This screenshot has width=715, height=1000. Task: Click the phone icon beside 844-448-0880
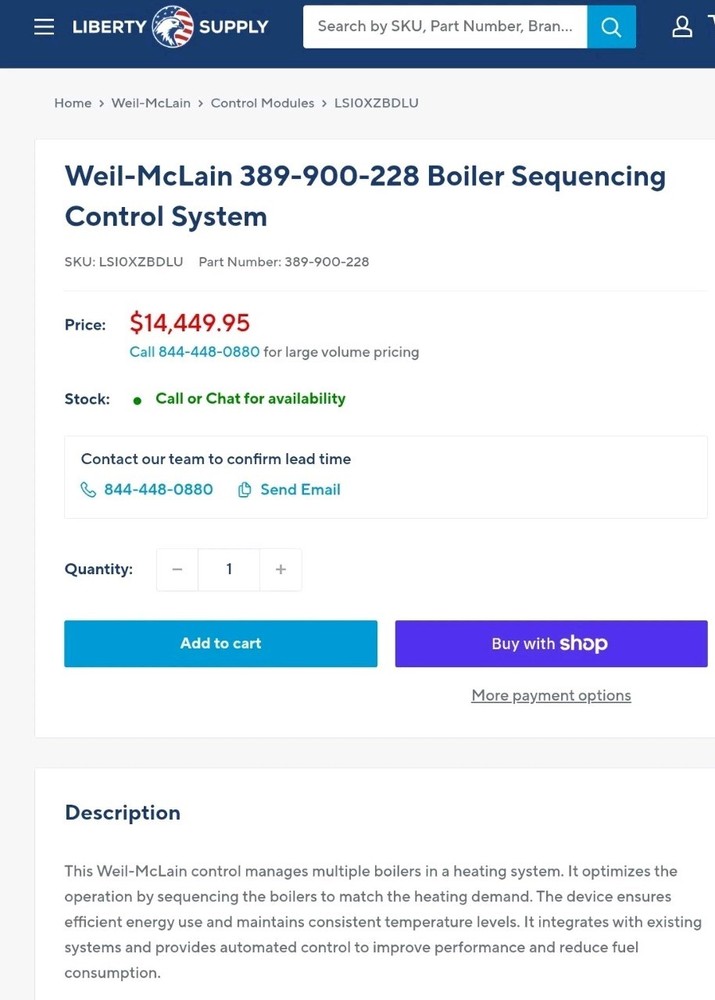(88, 489)
